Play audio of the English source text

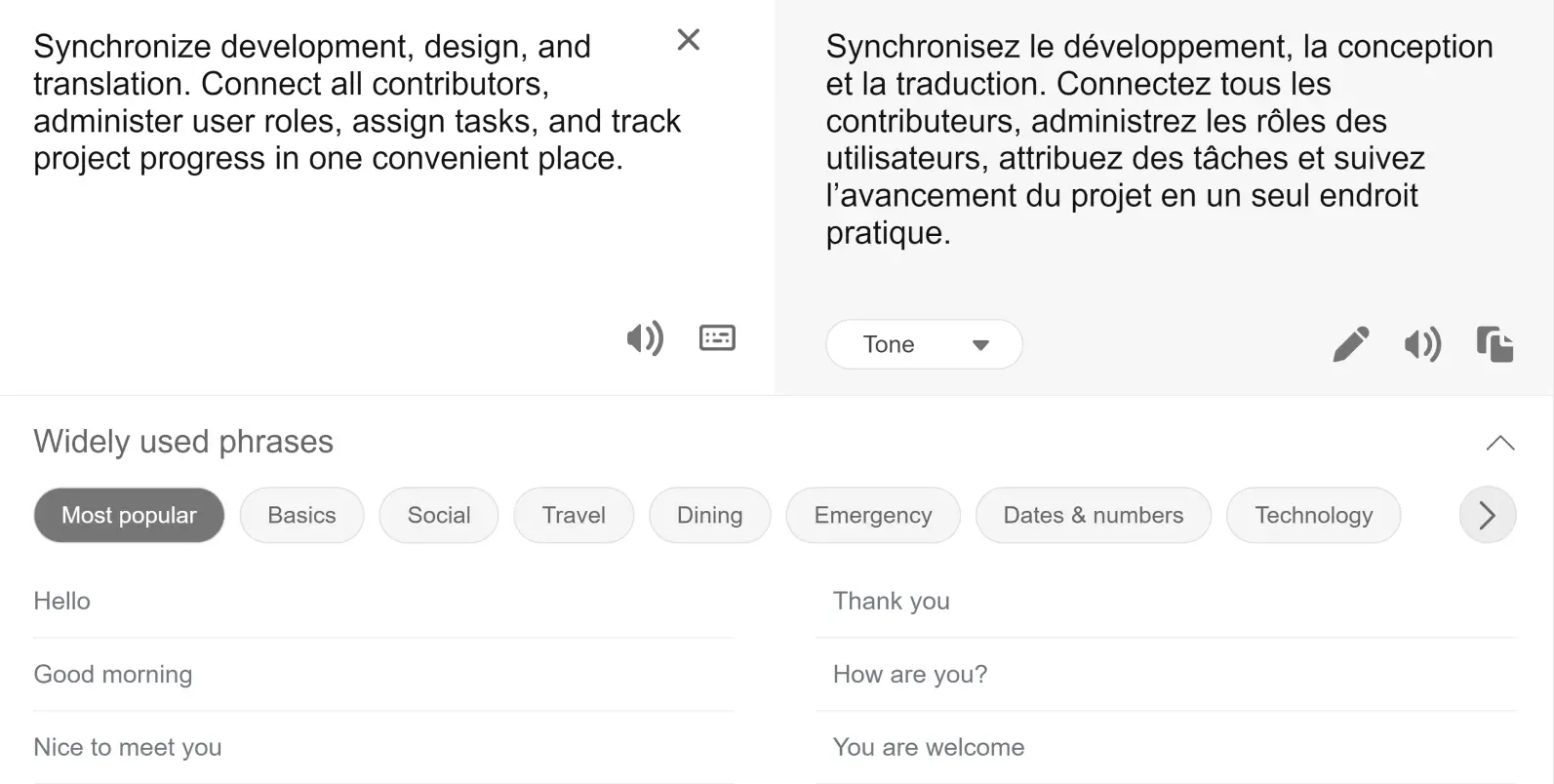645,337
